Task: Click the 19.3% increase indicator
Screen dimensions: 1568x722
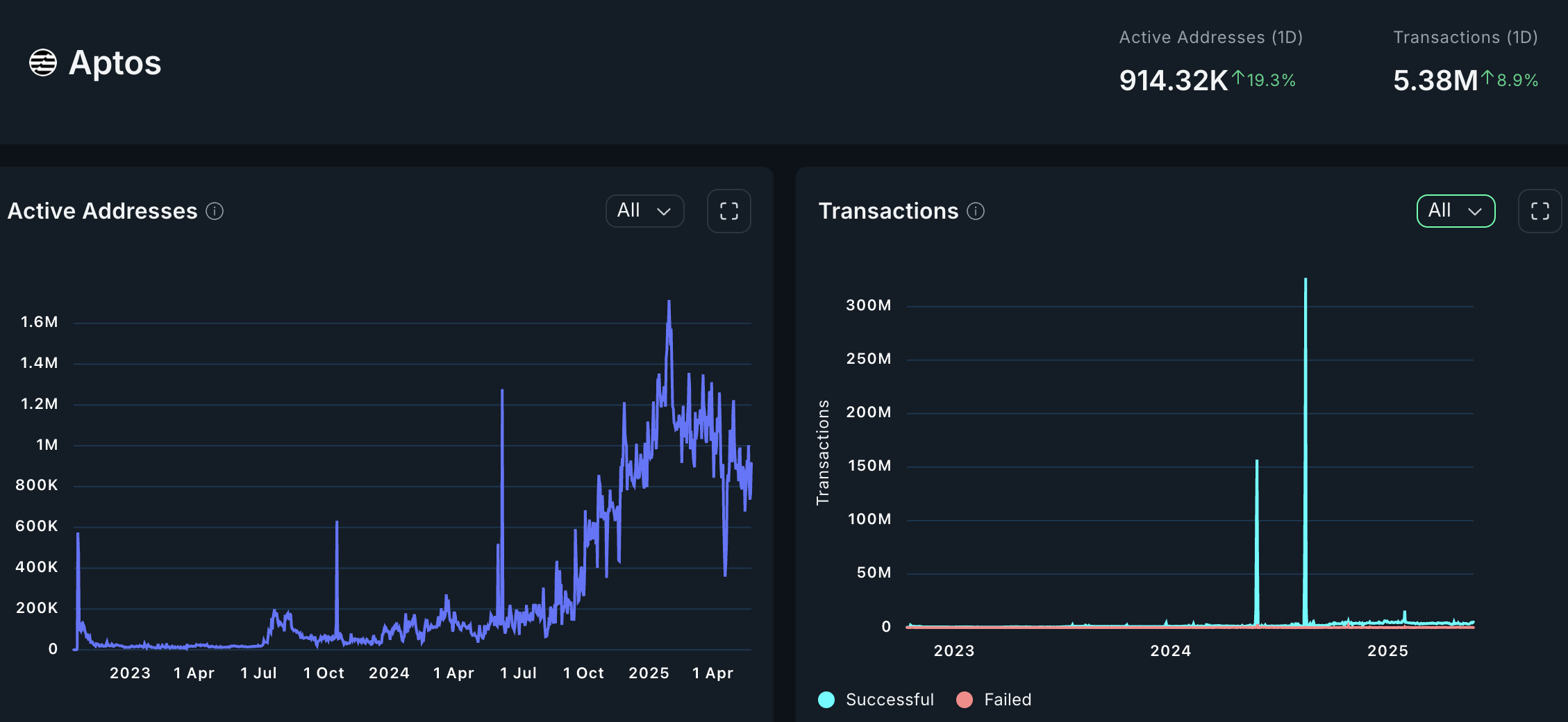Action: [x=1264, y=79]
